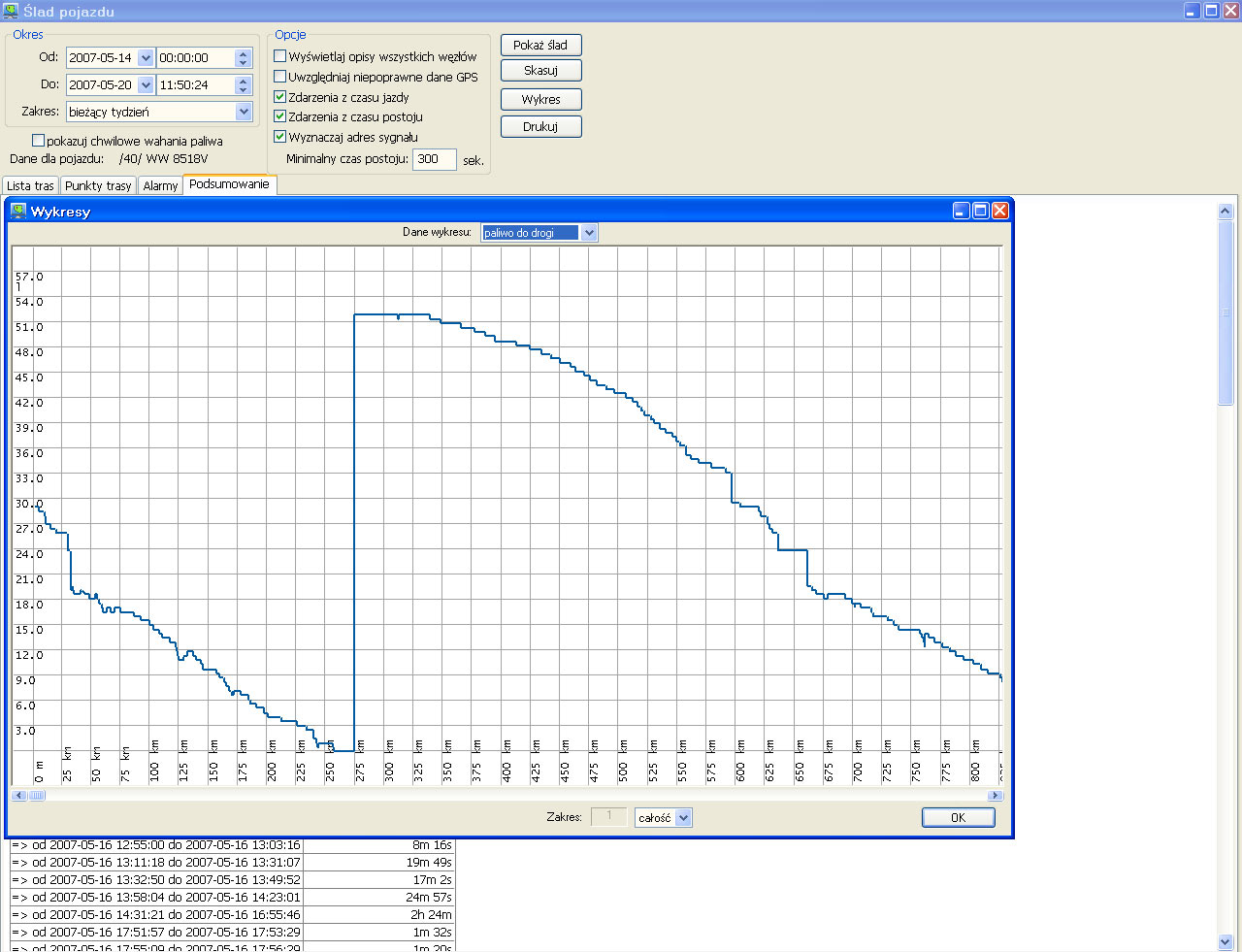Decrease the 'Do' time spinner value
This screenshot has height=952, width=1242.
[x=244, y=89]
